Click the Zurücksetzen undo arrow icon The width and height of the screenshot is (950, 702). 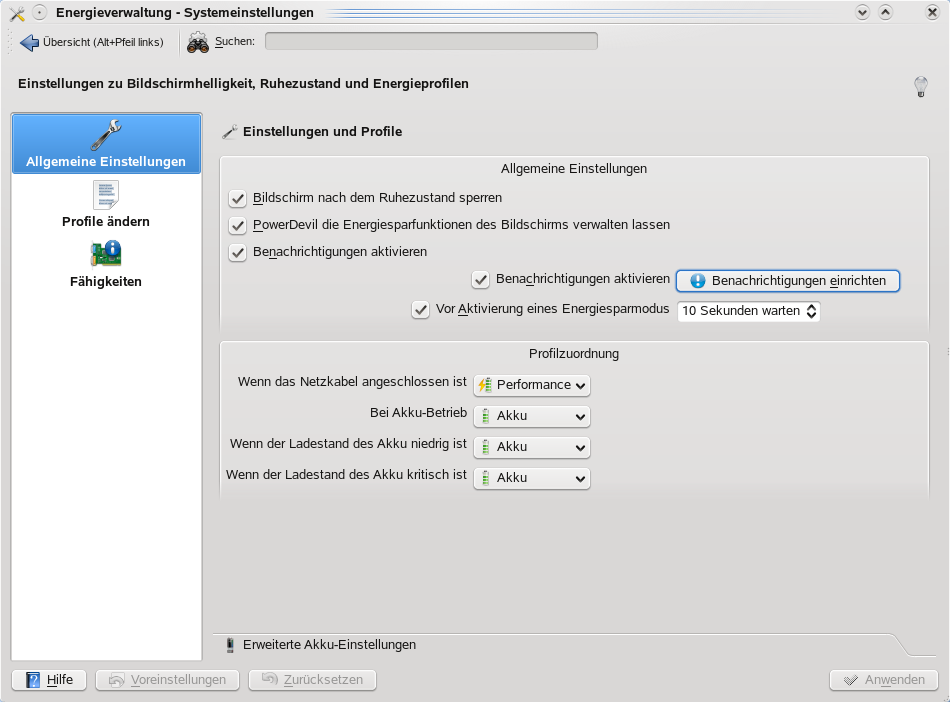(x=270, y=680)
